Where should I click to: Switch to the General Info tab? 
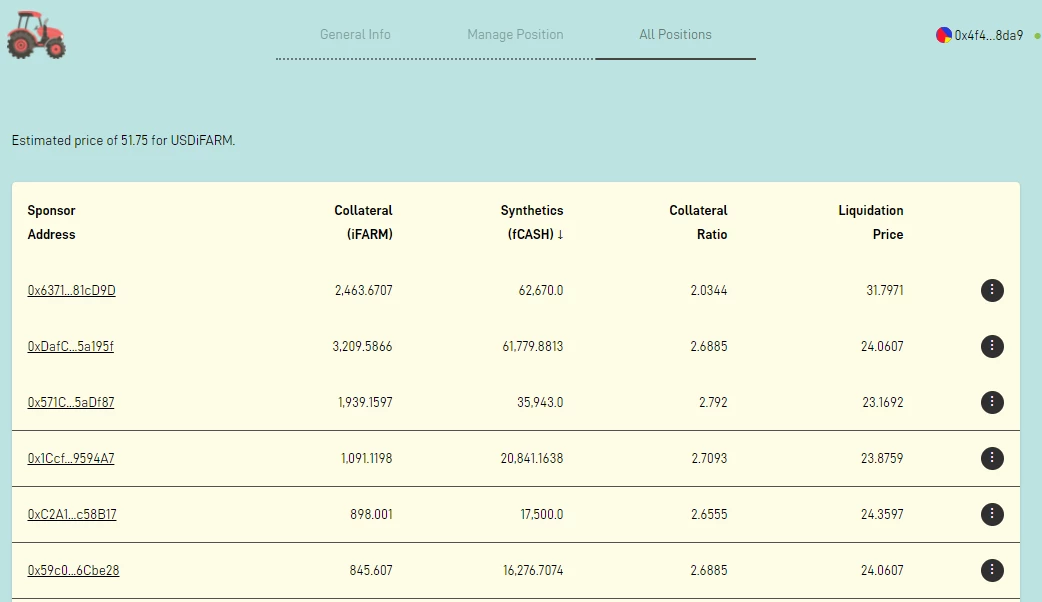tap(355, 35)
